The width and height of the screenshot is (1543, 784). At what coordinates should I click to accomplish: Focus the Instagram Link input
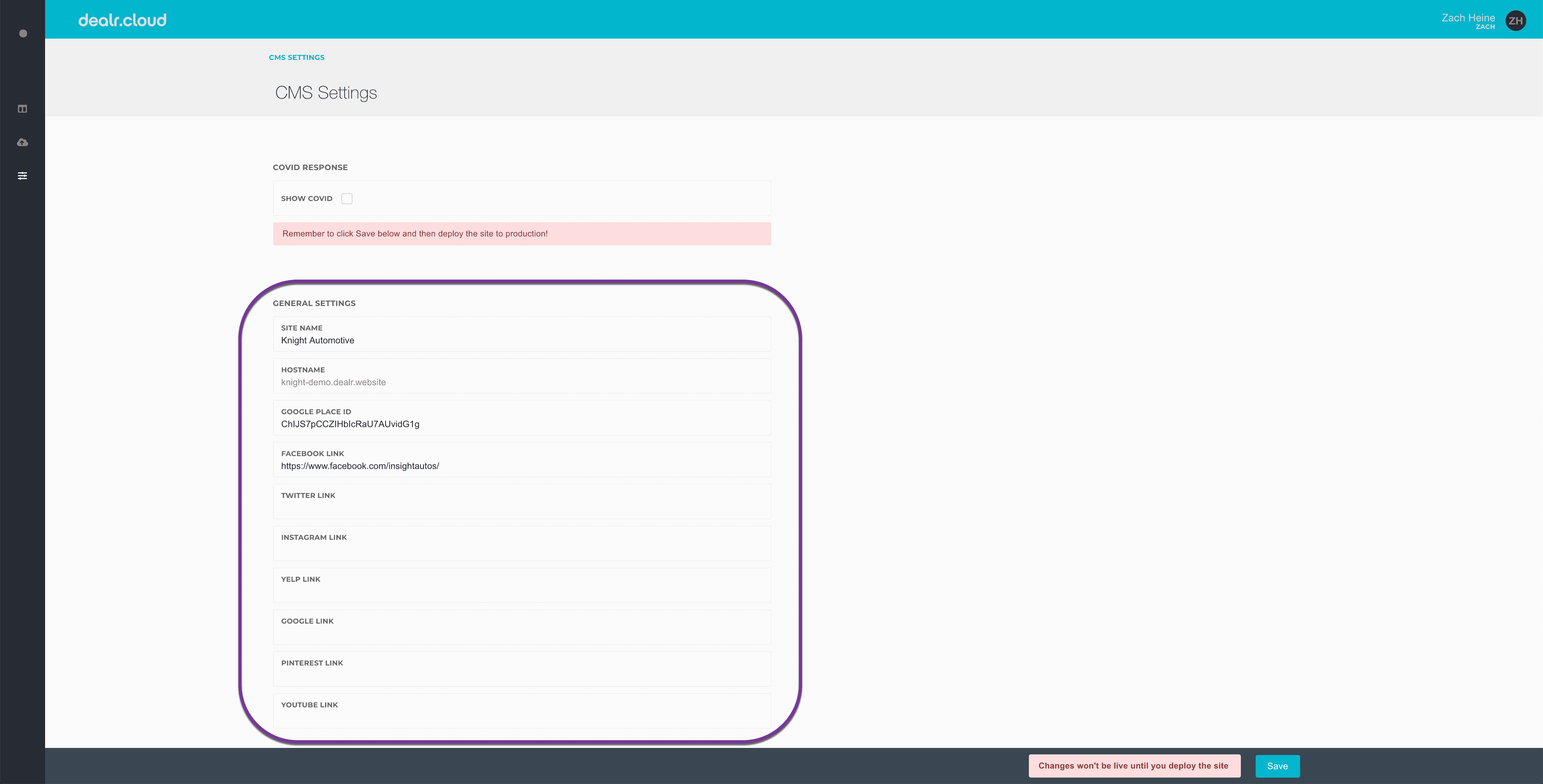521,549
